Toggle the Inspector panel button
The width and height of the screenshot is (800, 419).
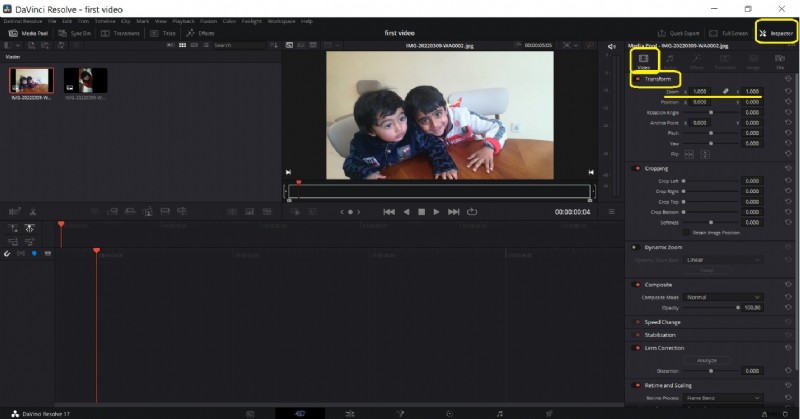click(x=776, y=33)
